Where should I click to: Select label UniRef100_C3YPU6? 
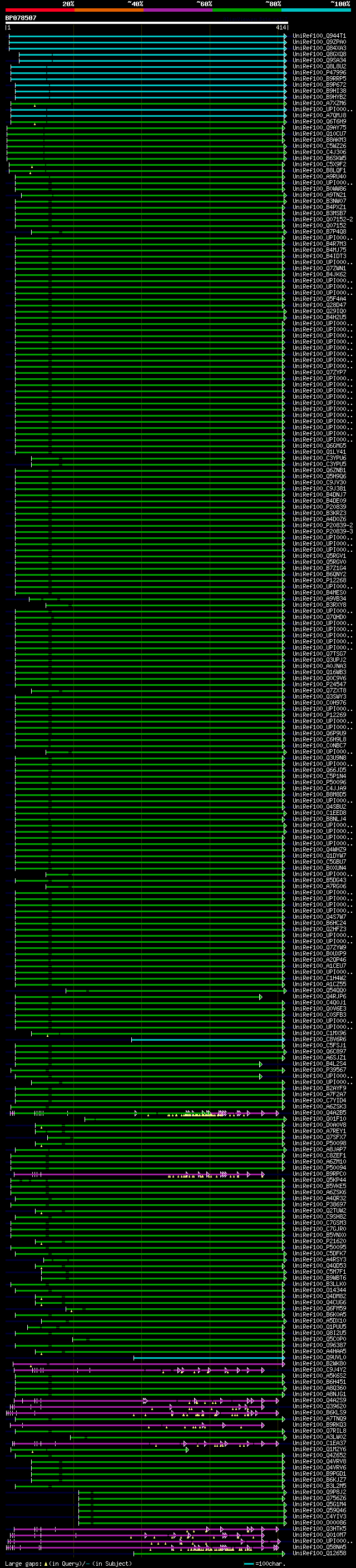(x=319, y=458)
